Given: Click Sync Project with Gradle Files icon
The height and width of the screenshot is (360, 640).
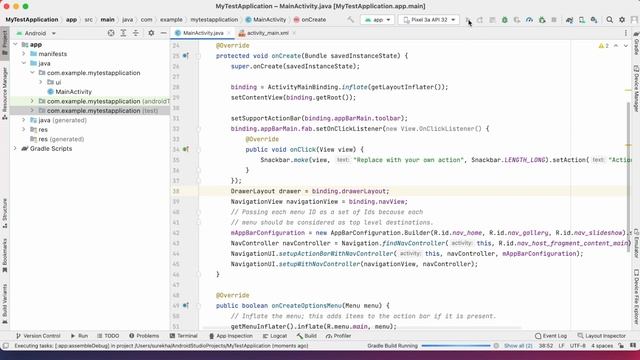Looking at the screenshot, I should [x=569, y=20].
